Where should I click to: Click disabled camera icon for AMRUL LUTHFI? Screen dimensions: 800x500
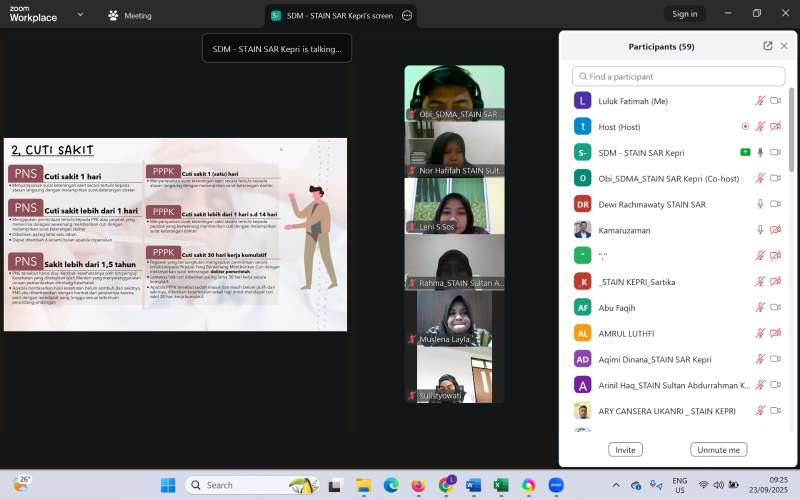(775, 333)
